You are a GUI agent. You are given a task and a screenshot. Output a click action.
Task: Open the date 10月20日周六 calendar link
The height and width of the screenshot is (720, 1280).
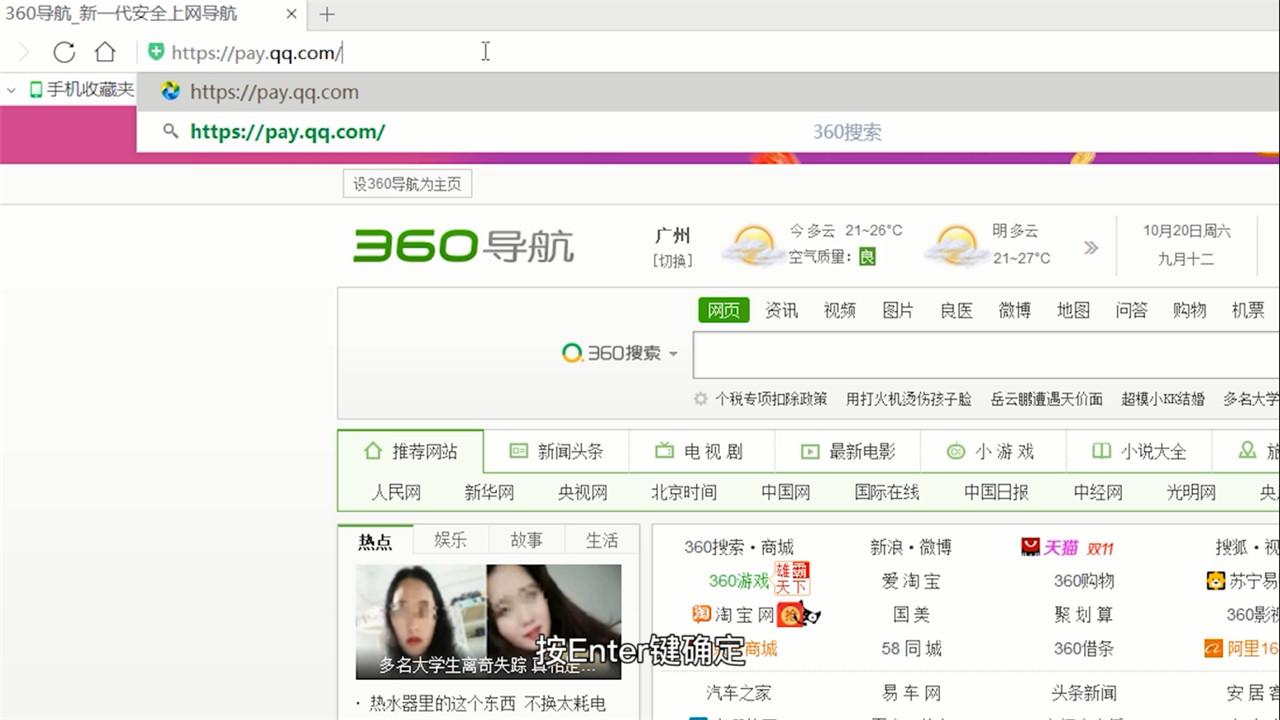pos(1187,231)
